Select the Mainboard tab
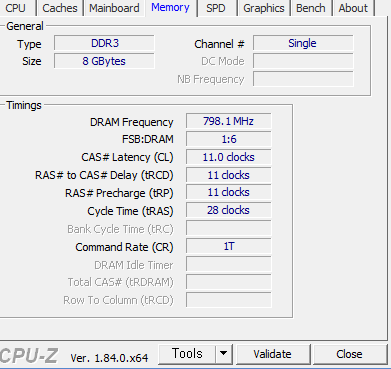This screenshot has height=369, width=391. pyautogui.click(x=114, y=8)
